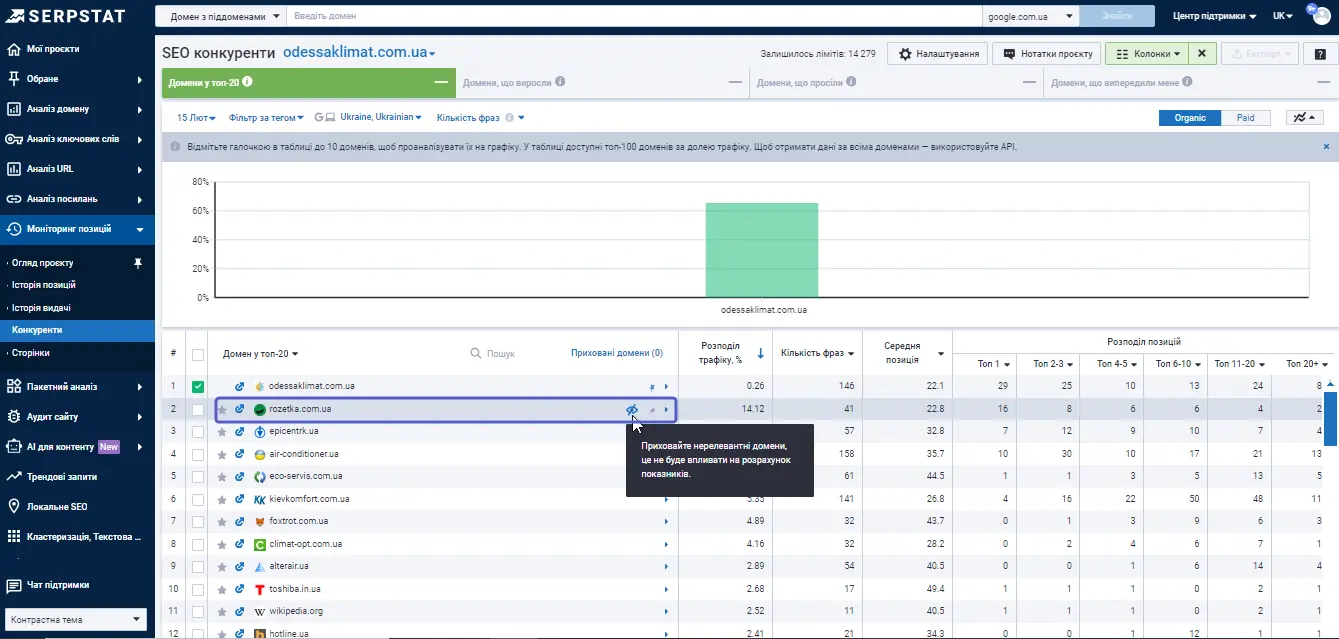Open the Колонки dropdown
The width and height of the screenshot is (1339, 639).
tap(1147, 54)
